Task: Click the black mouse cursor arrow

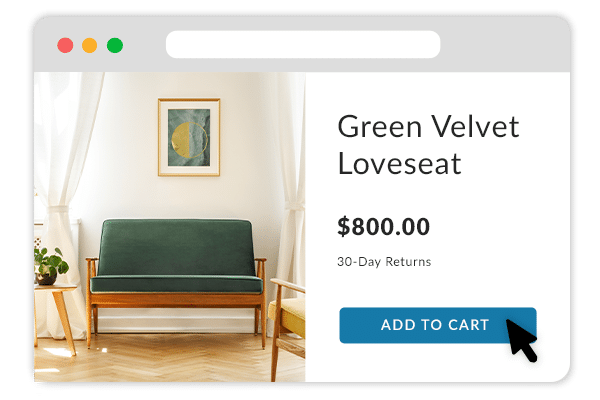Action: [x=522, y=340]
